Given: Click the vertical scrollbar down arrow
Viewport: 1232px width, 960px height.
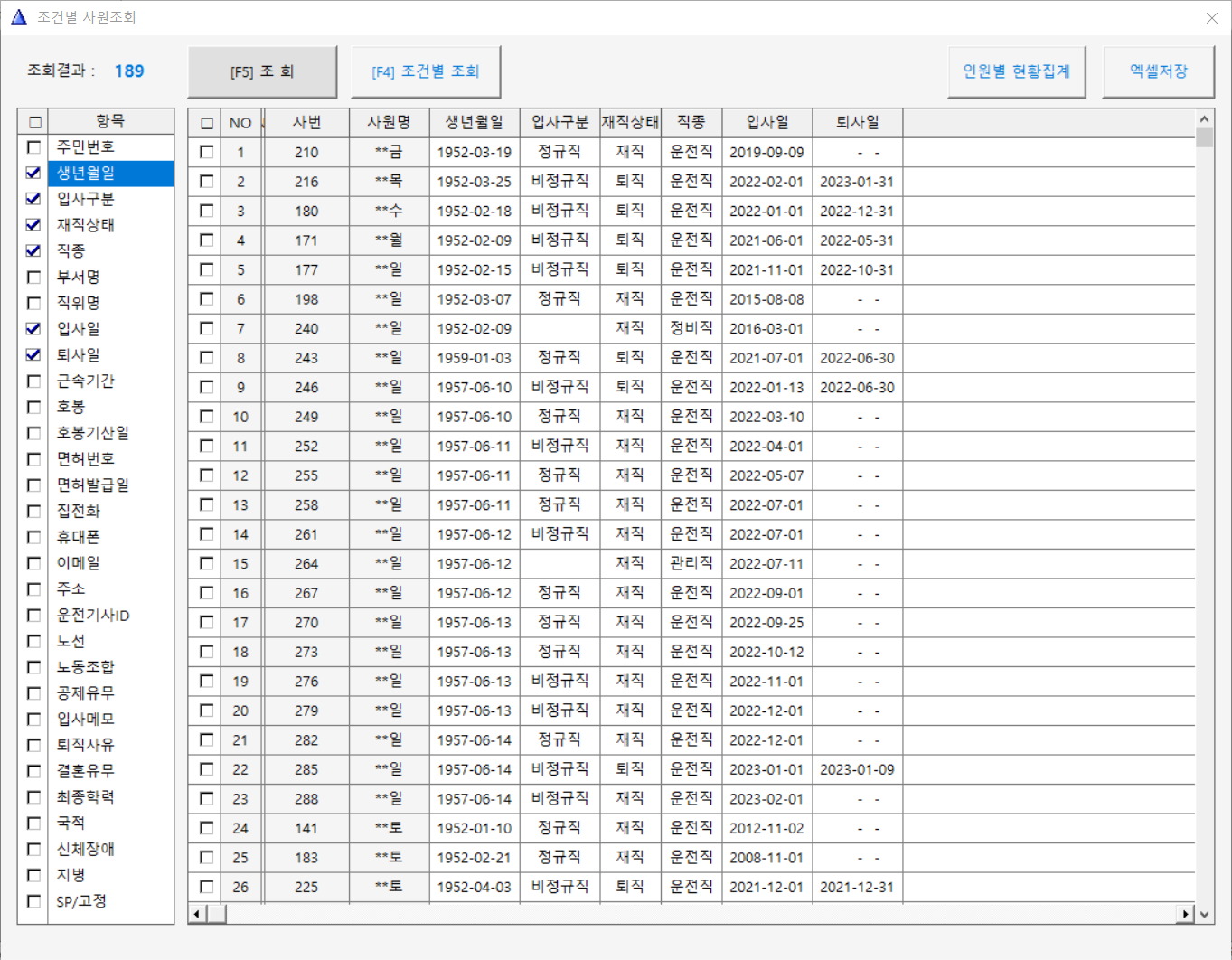Looking at the screenshot, I should click(x=1204, y=914).
